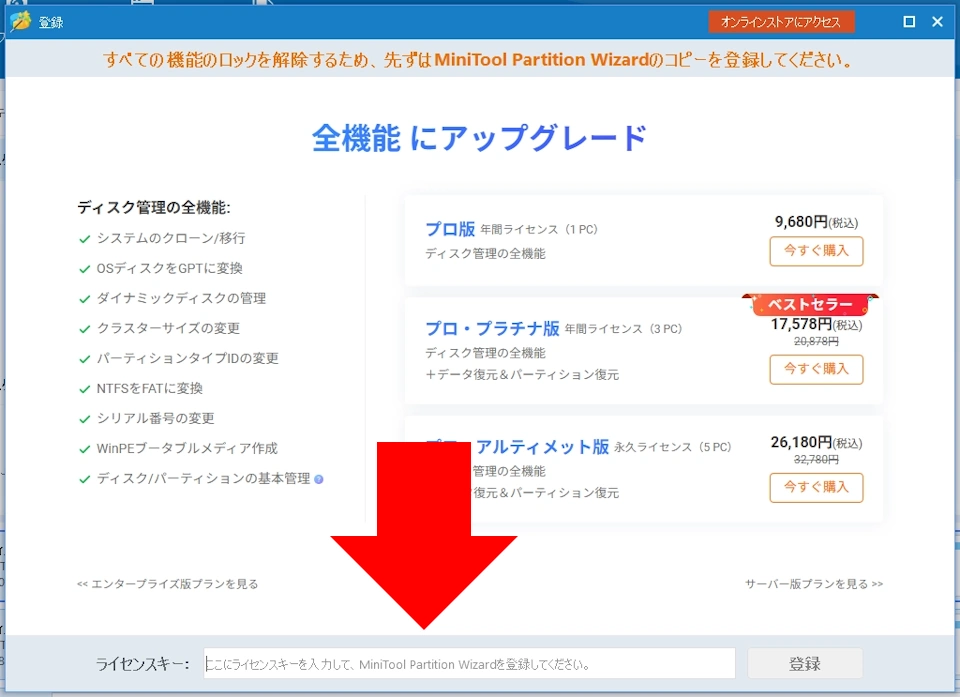The image size is (960, 697).
Task: Click 年間ライセンス（1 PC） label
Action: coord(539,230)
